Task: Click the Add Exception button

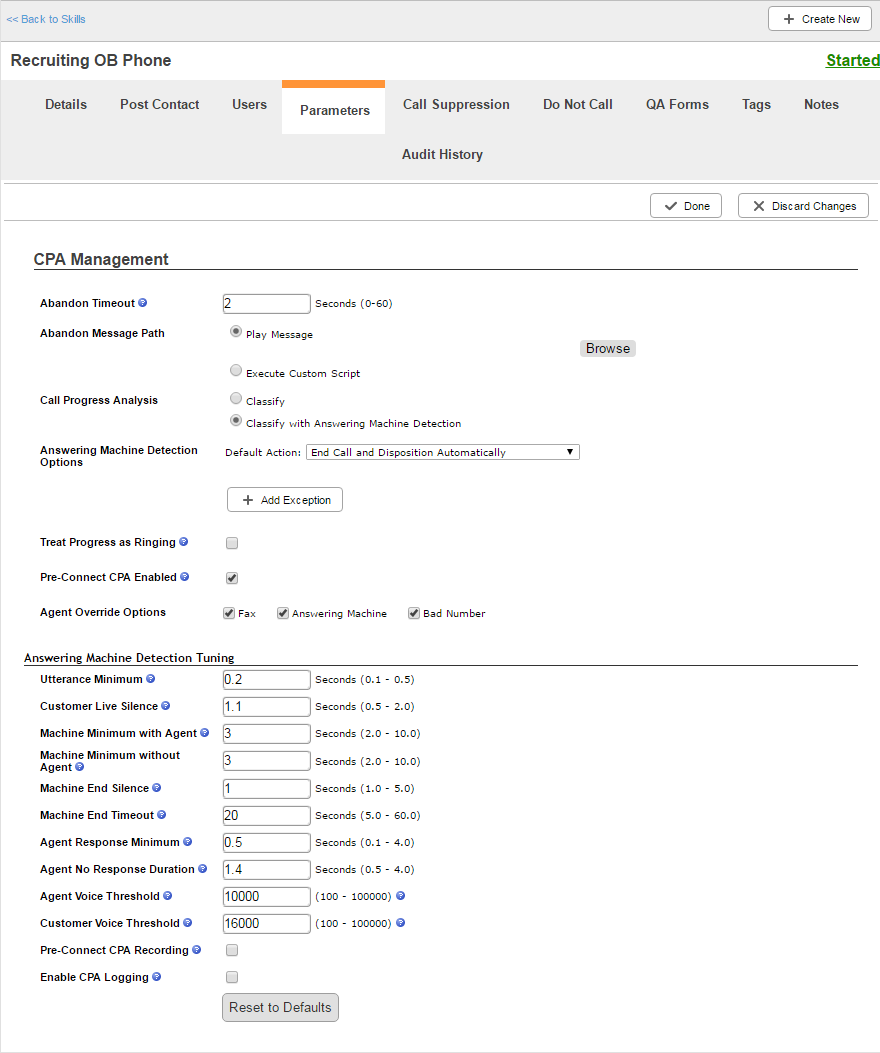Action: click(x=285, y=500)
